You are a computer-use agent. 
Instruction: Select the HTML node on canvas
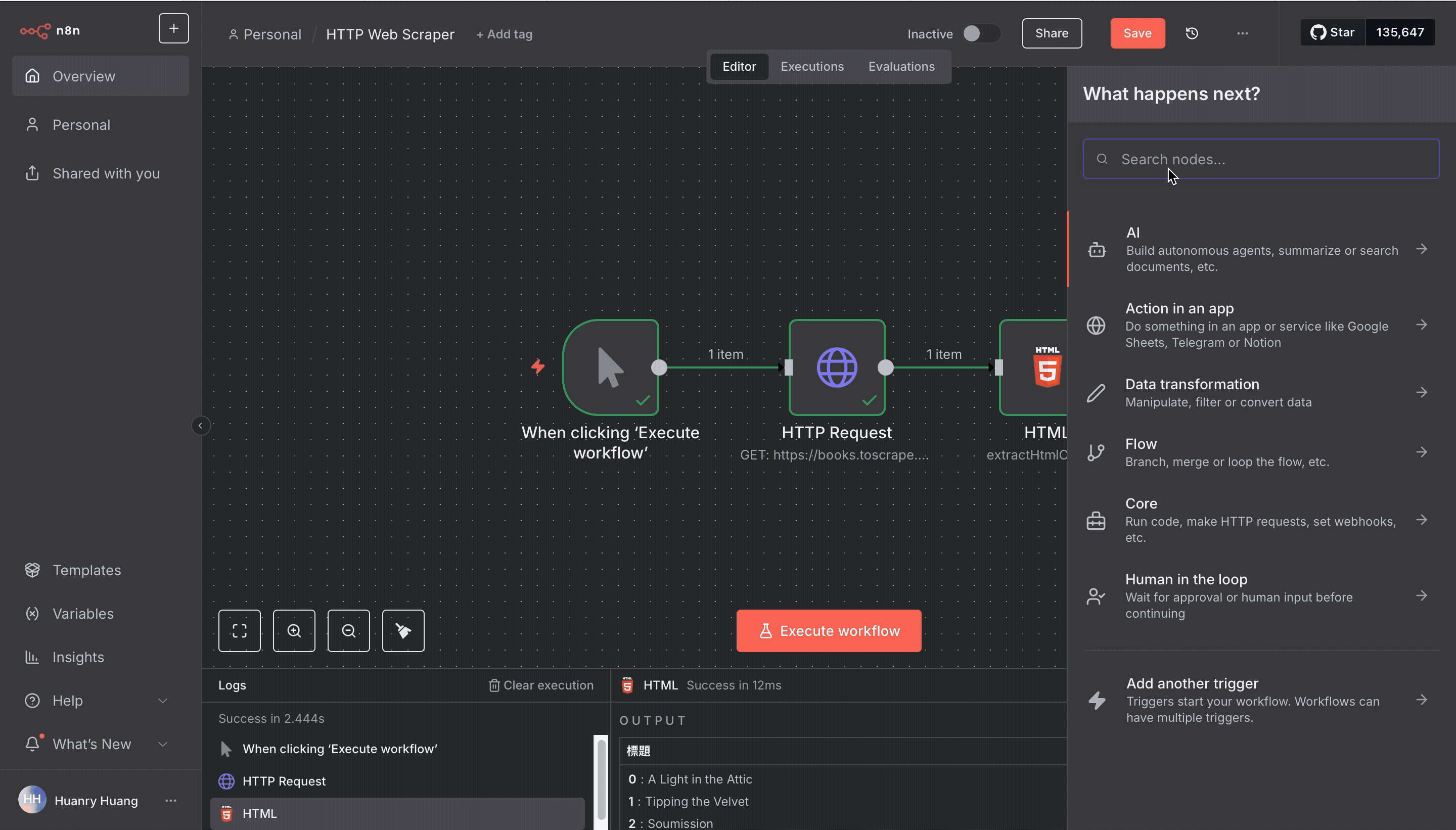1033,367
